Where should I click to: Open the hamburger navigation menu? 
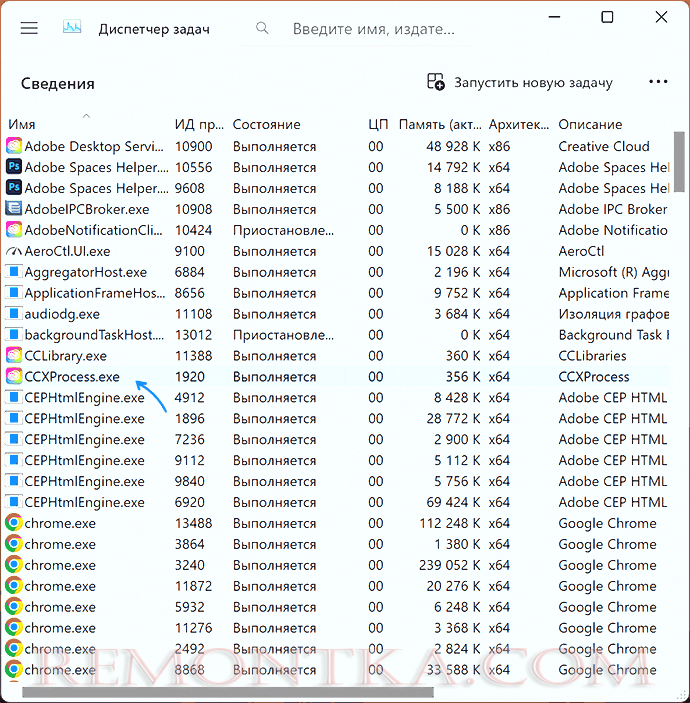pyautogui.click(x=29, y=28)
